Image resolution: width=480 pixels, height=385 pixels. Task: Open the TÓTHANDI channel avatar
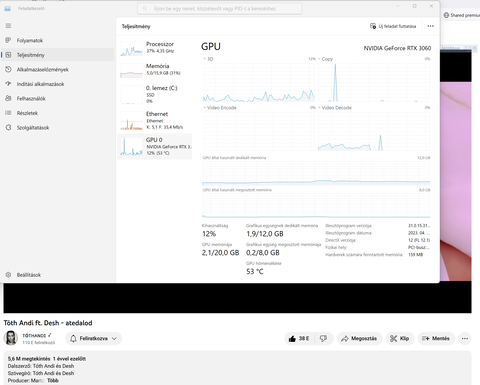click(x=11, y=338)
